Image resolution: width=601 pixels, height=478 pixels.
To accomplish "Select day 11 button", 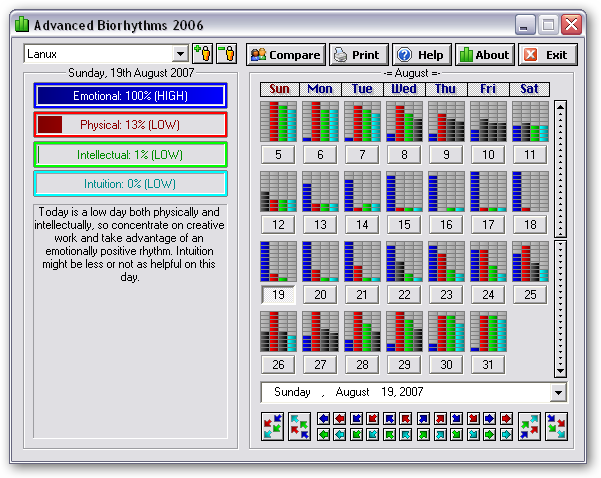I will tap(530, 154).
